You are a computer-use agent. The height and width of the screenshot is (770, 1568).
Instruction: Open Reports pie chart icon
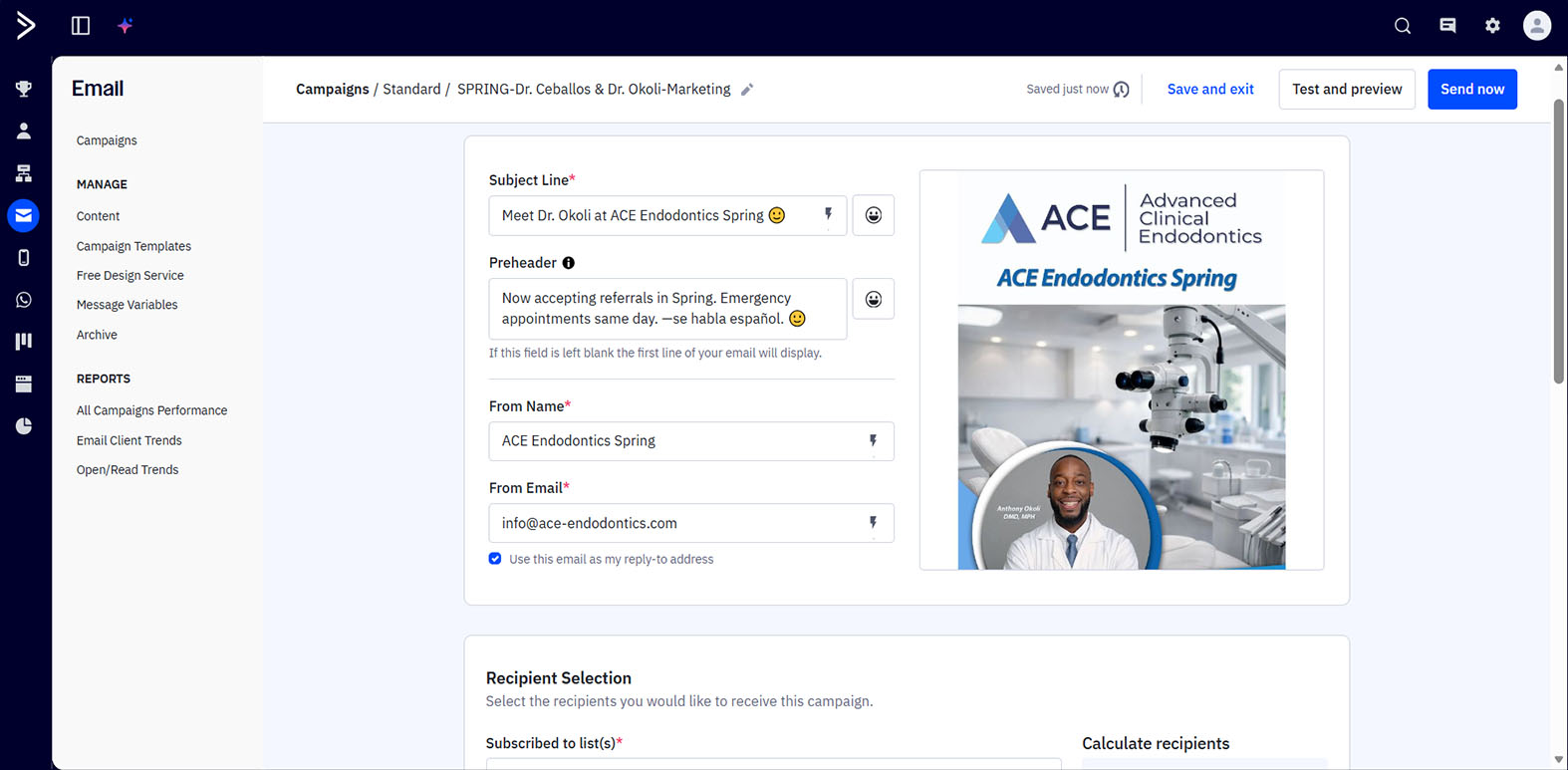(24, 426)
